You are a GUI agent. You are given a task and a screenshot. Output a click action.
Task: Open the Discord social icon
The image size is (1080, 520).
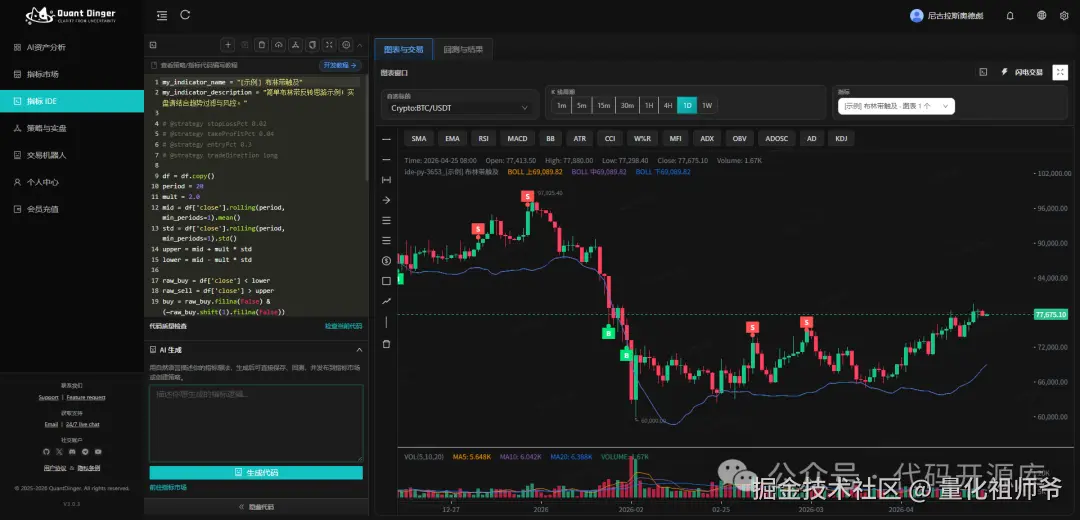pos(72,451)
